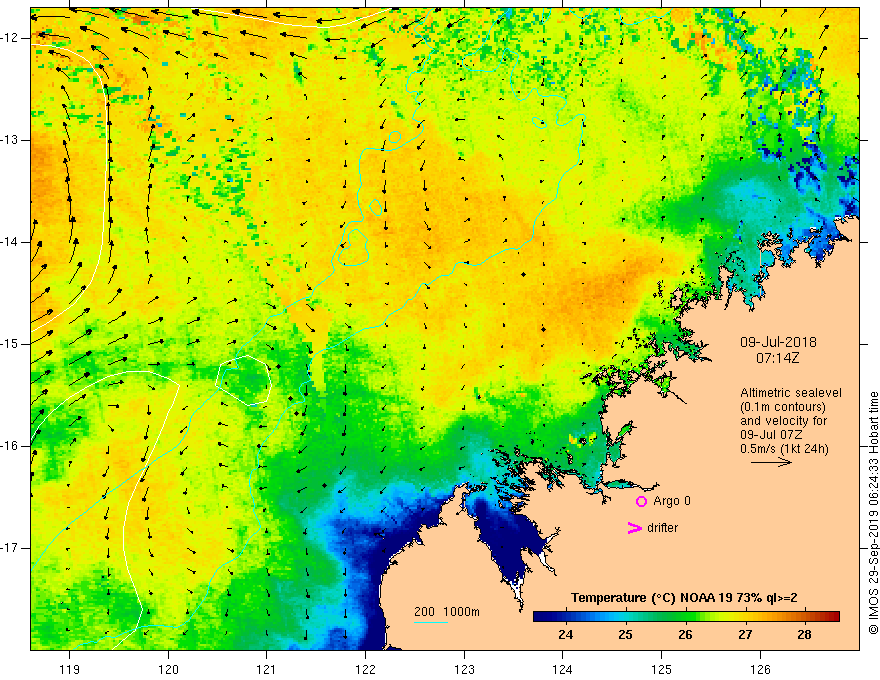Click the 'Argo 0' legend label
The height and width of the screenshot is (680, 880).
pyautogui.click(x=672, y=501)
